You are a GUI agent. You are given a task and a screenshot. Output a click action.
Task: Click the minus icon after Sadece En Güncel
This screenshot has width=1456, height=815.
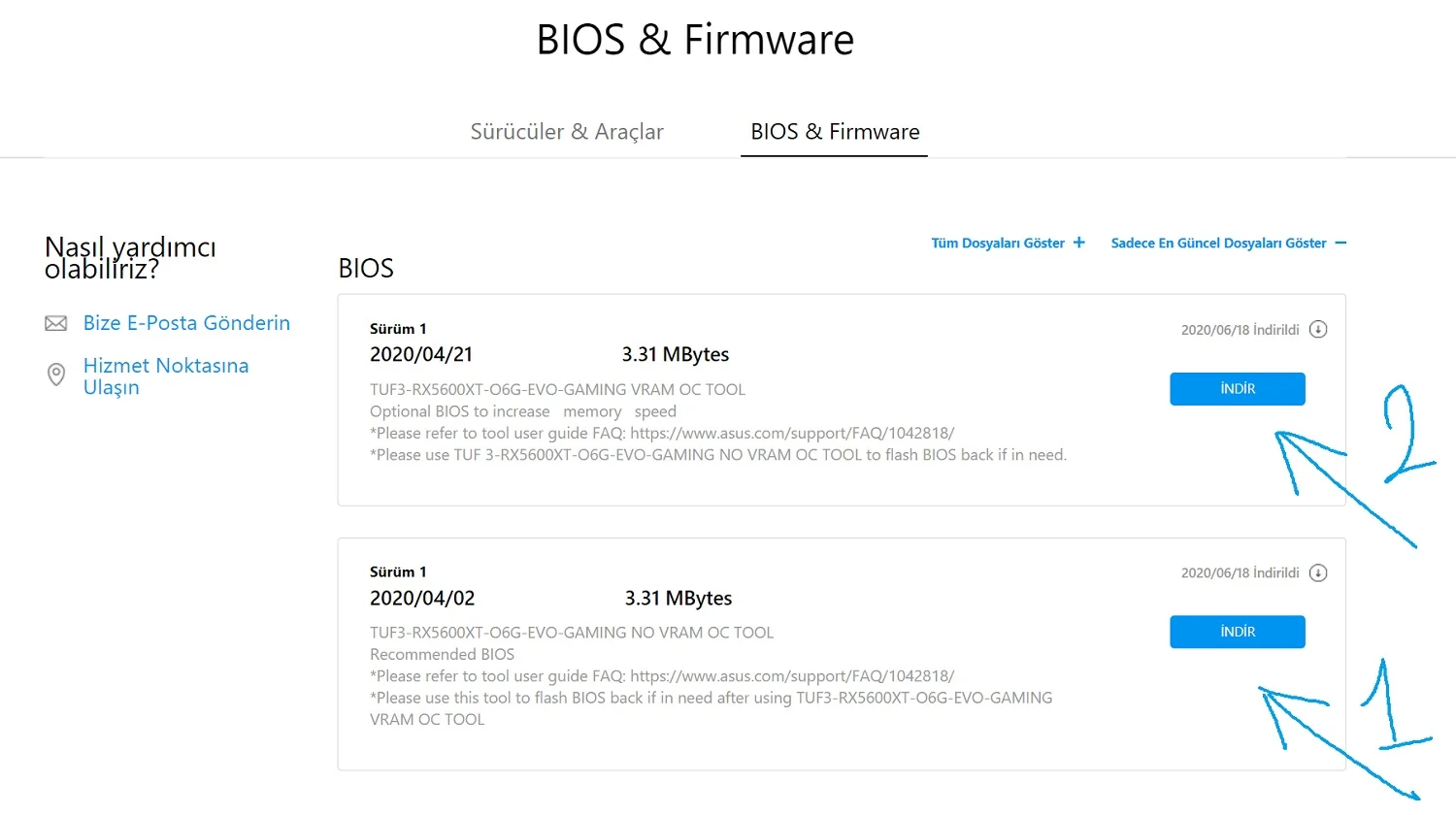click(x=1340, y=243)
